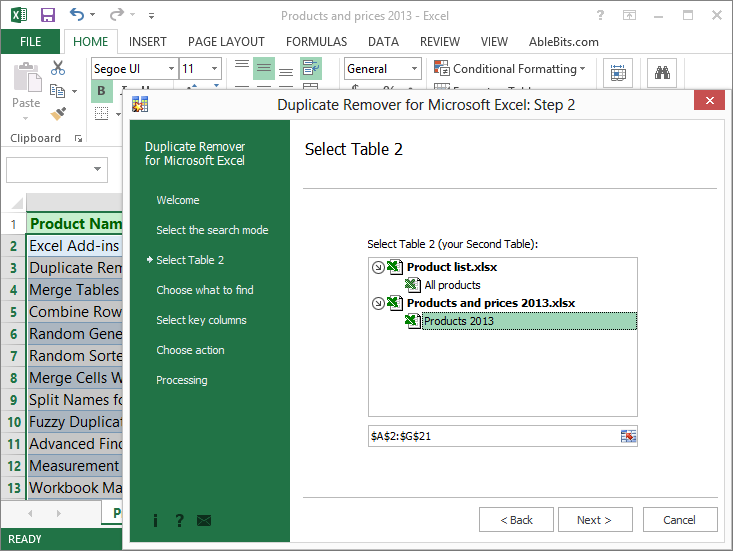733x551 pixels.
Task: Open the AbleBits.com tab
Action: (x=563, y=42)
